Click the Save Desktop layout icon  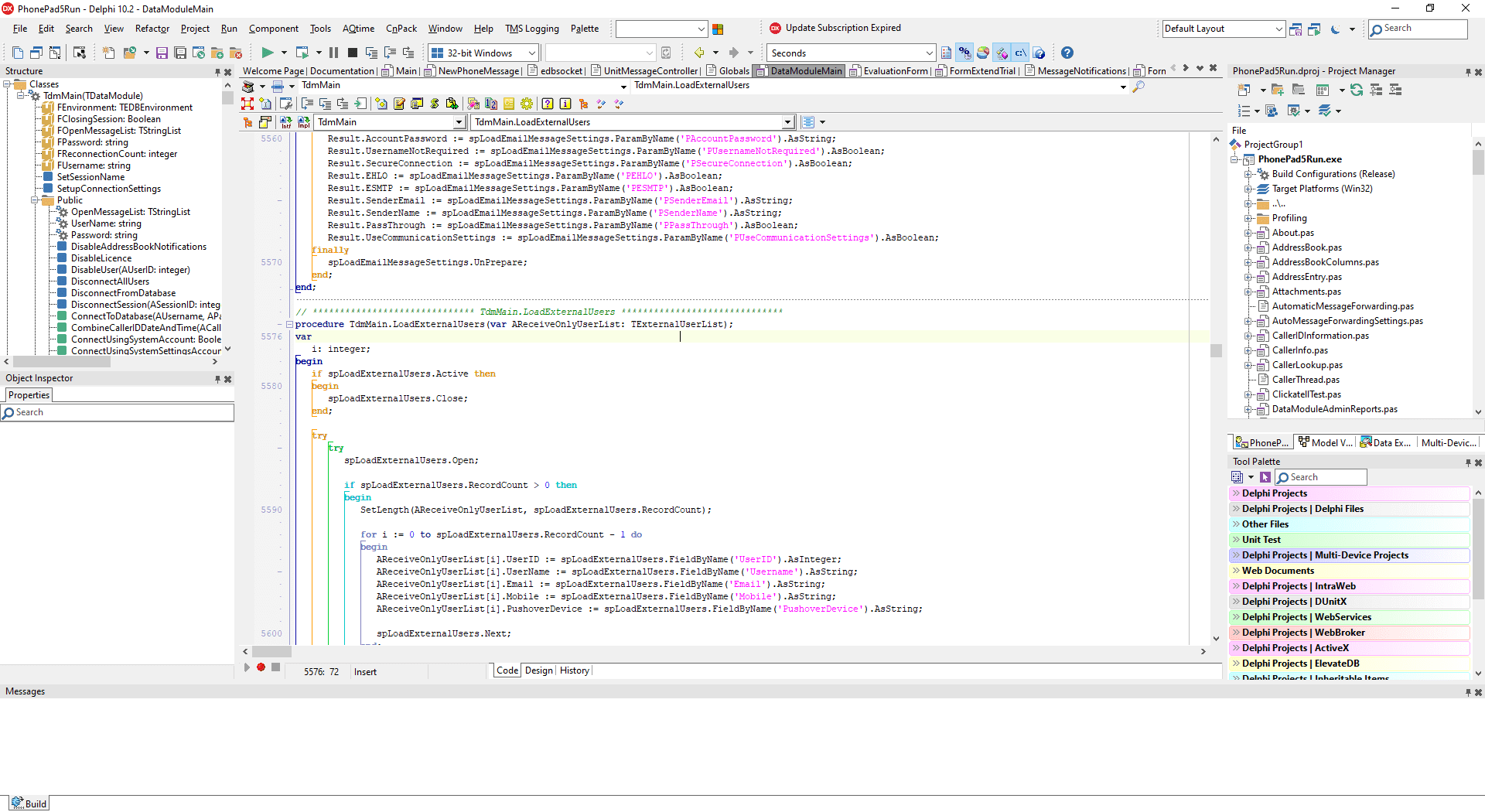[x=1296, y=29]
